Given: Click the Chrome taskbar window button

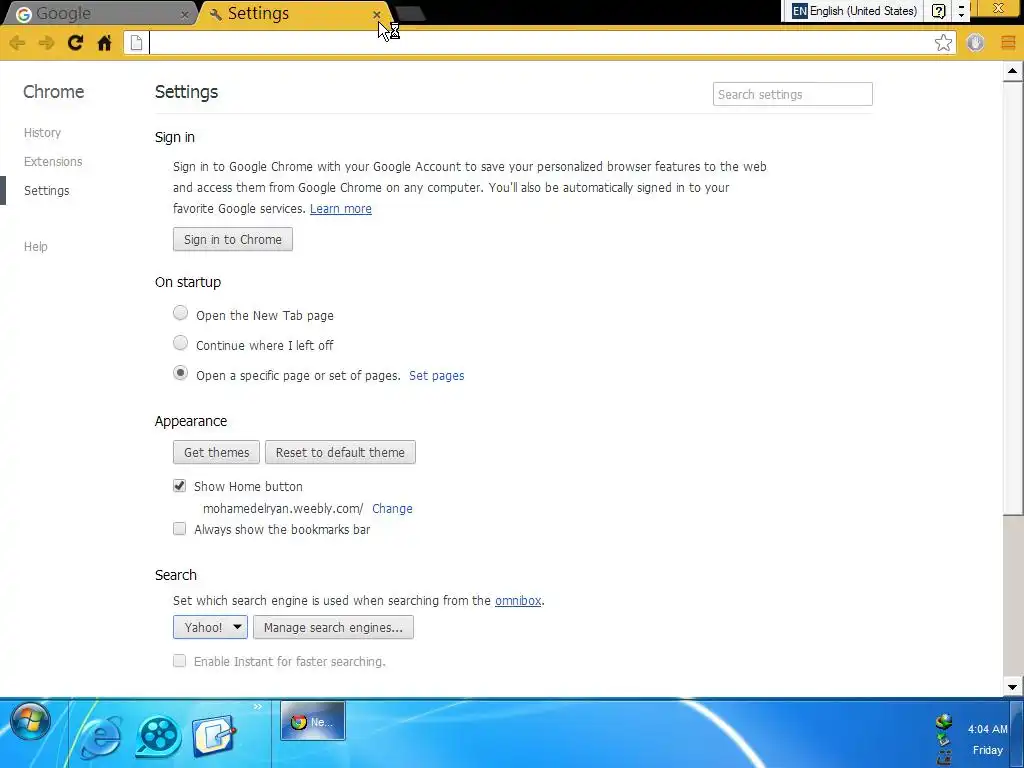Looking at the screenshot, I should tap(313, 721).
